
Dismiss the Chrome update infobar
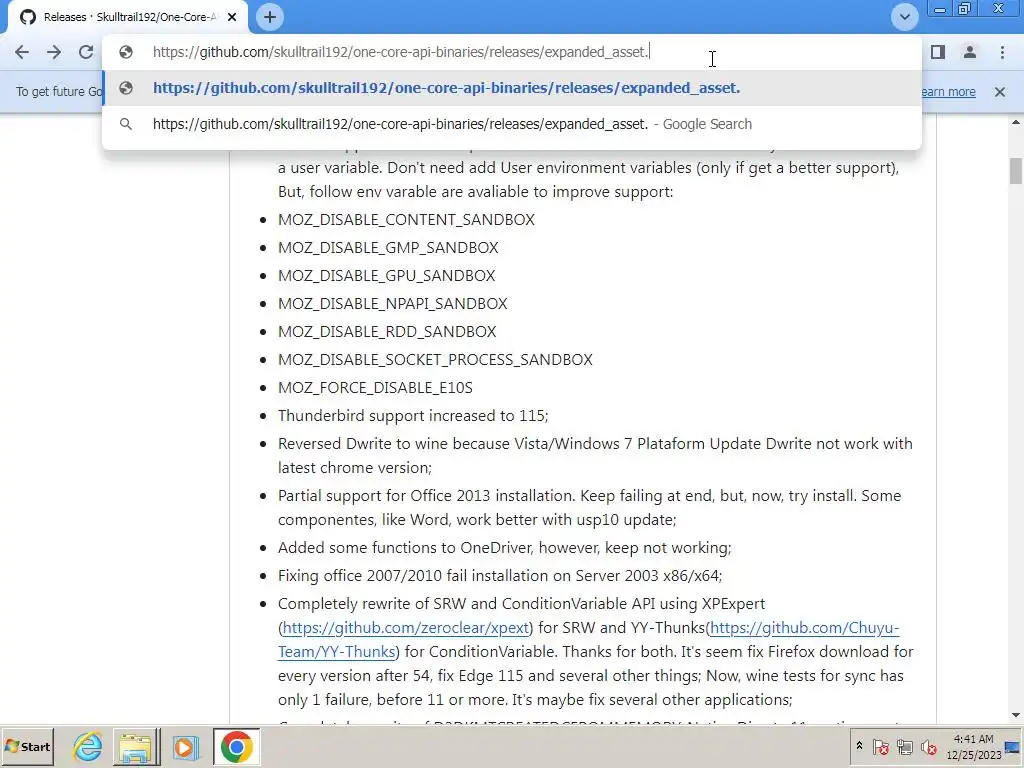tap(1000, 92)
